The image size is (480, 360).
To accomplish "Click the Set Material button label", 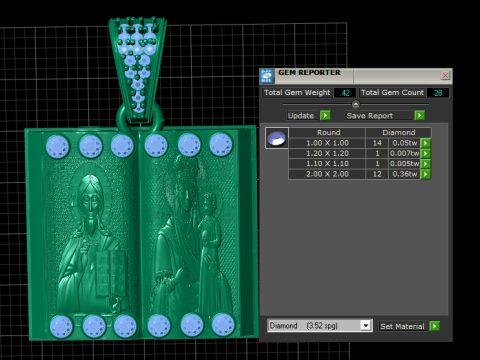I will point(402,326).
